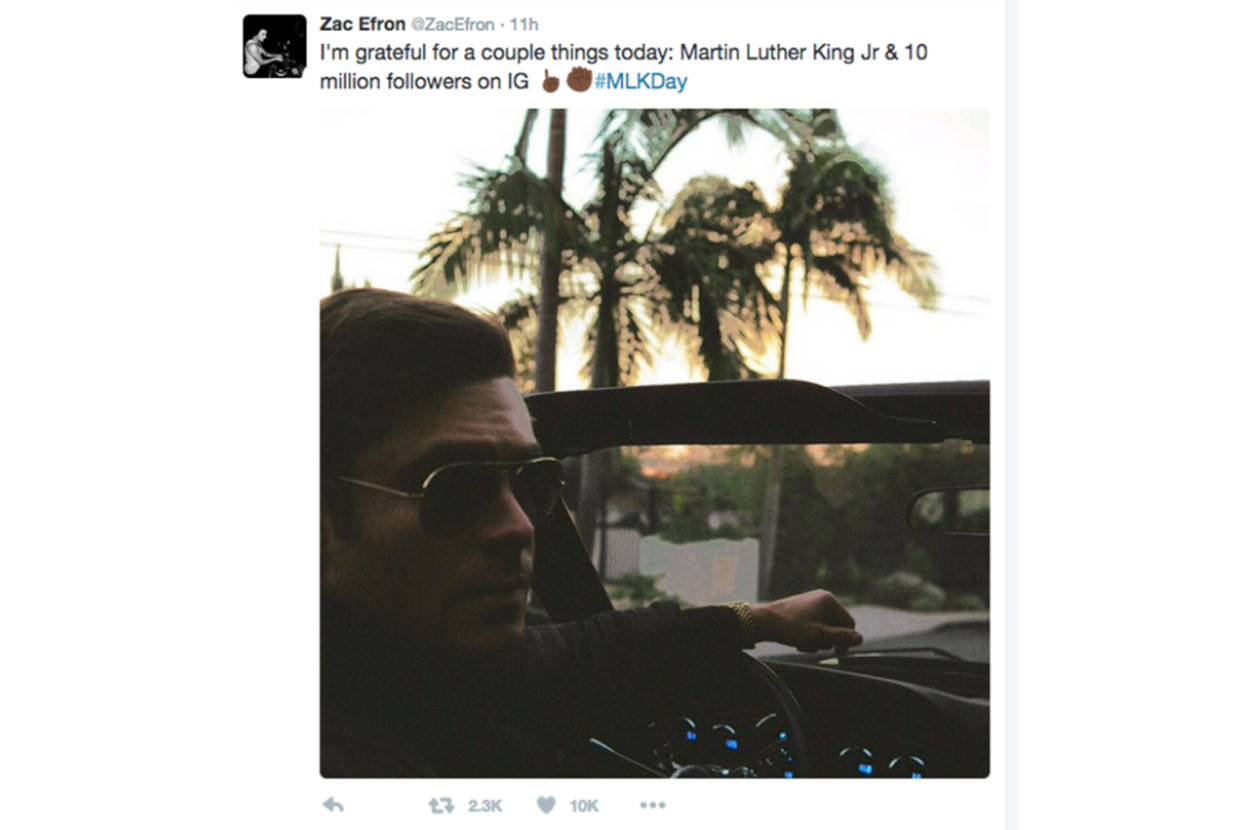The width and height of the screenshot is (1250, 830).
Task: Follow the #MLKDay hashtag link
Action: (641, 82)
